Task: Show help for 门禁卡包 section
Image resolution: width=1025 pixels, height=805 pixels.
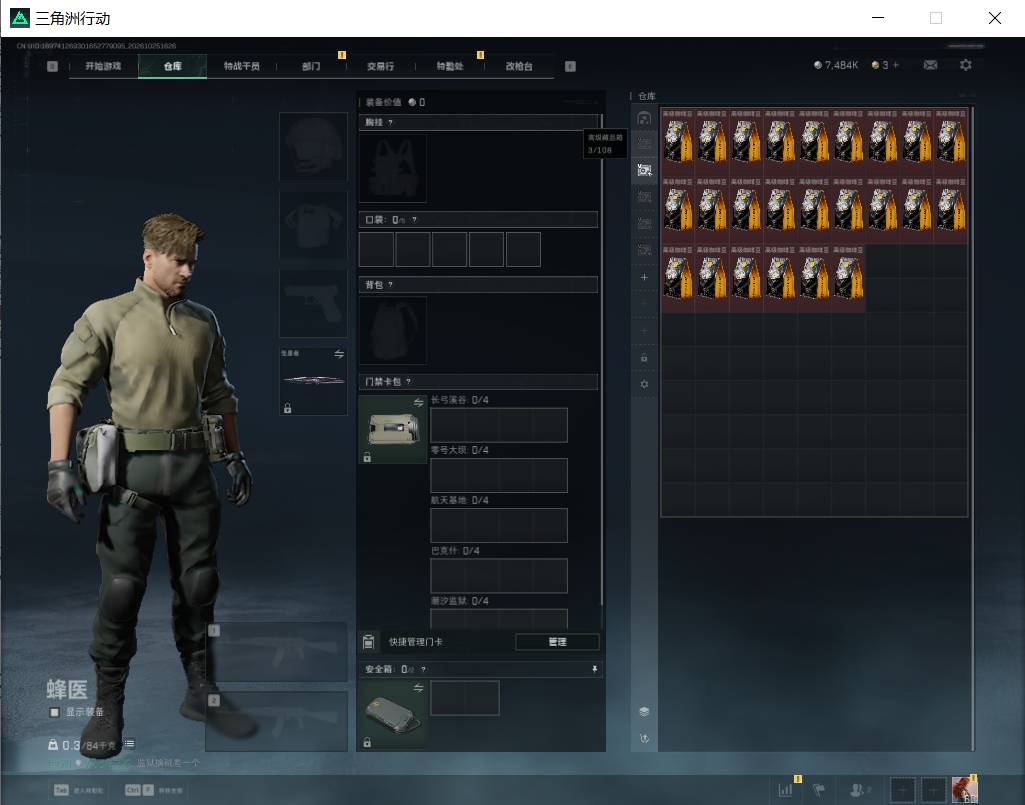Action: (x=409, y=381)
